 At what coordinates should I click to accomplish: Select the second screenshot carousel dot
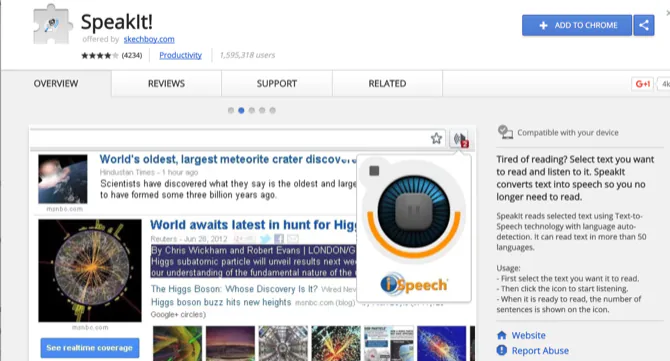point(241,111)
